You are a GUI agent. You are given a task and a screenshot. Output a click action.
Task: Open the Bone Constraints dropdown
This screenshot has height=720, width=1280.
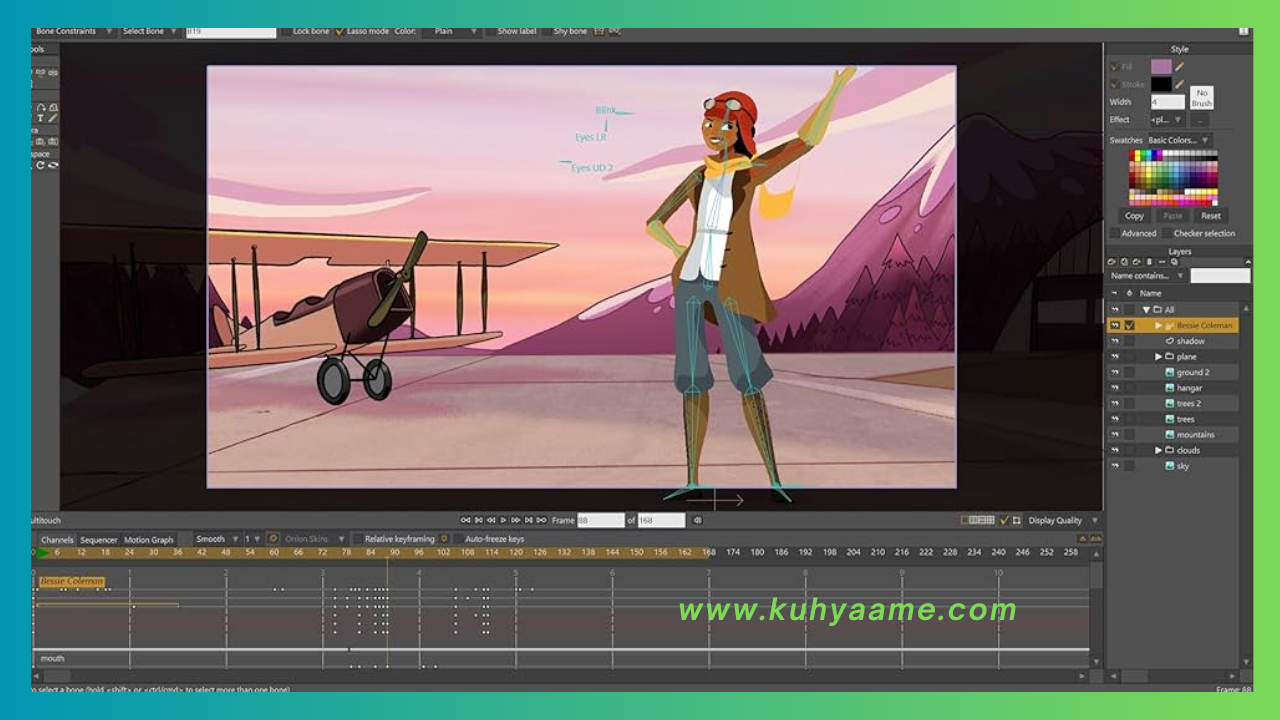(x=74, y=31)
